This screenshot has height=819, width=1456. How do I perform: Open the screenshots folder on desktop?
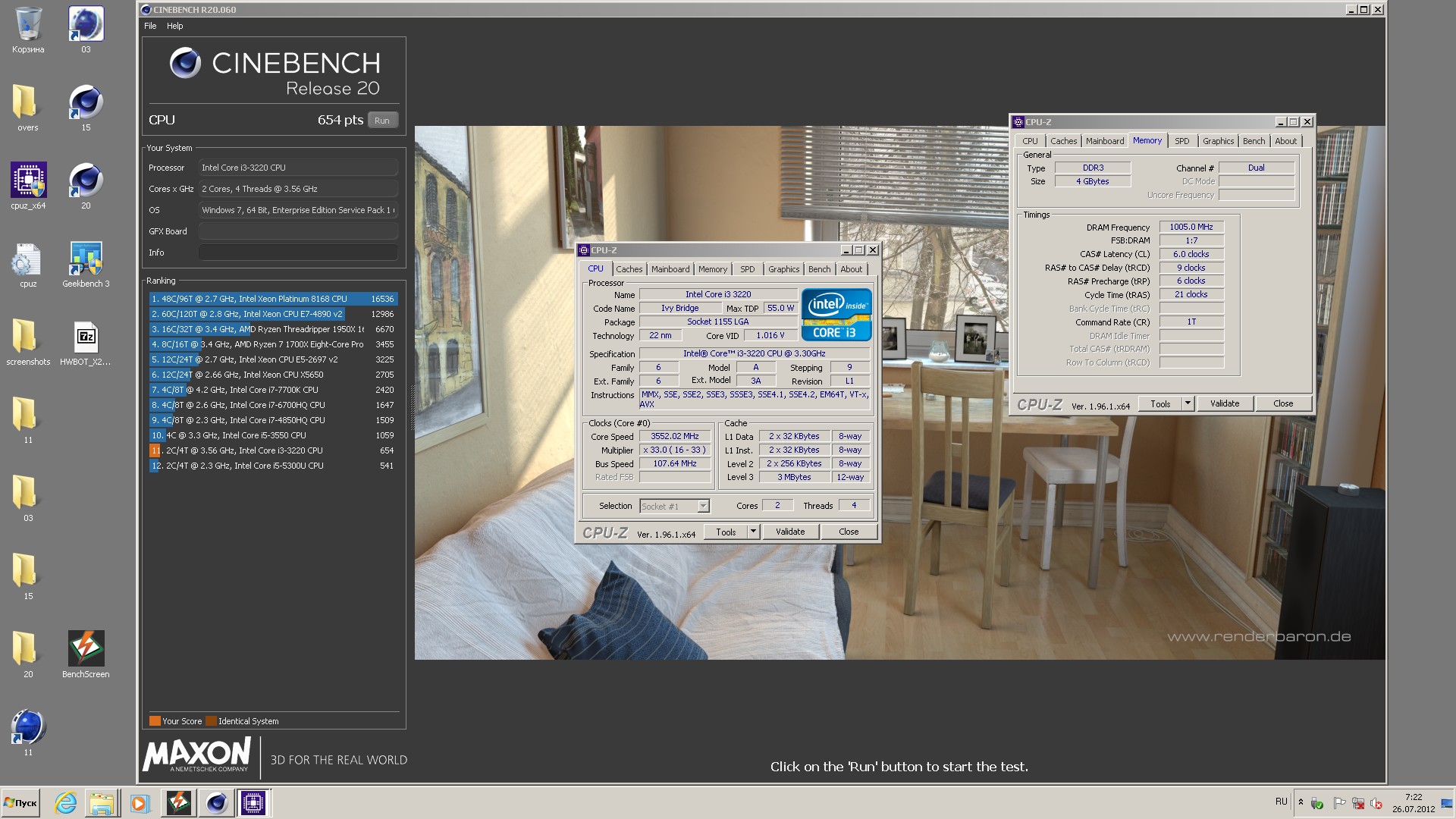coord(28,343)
